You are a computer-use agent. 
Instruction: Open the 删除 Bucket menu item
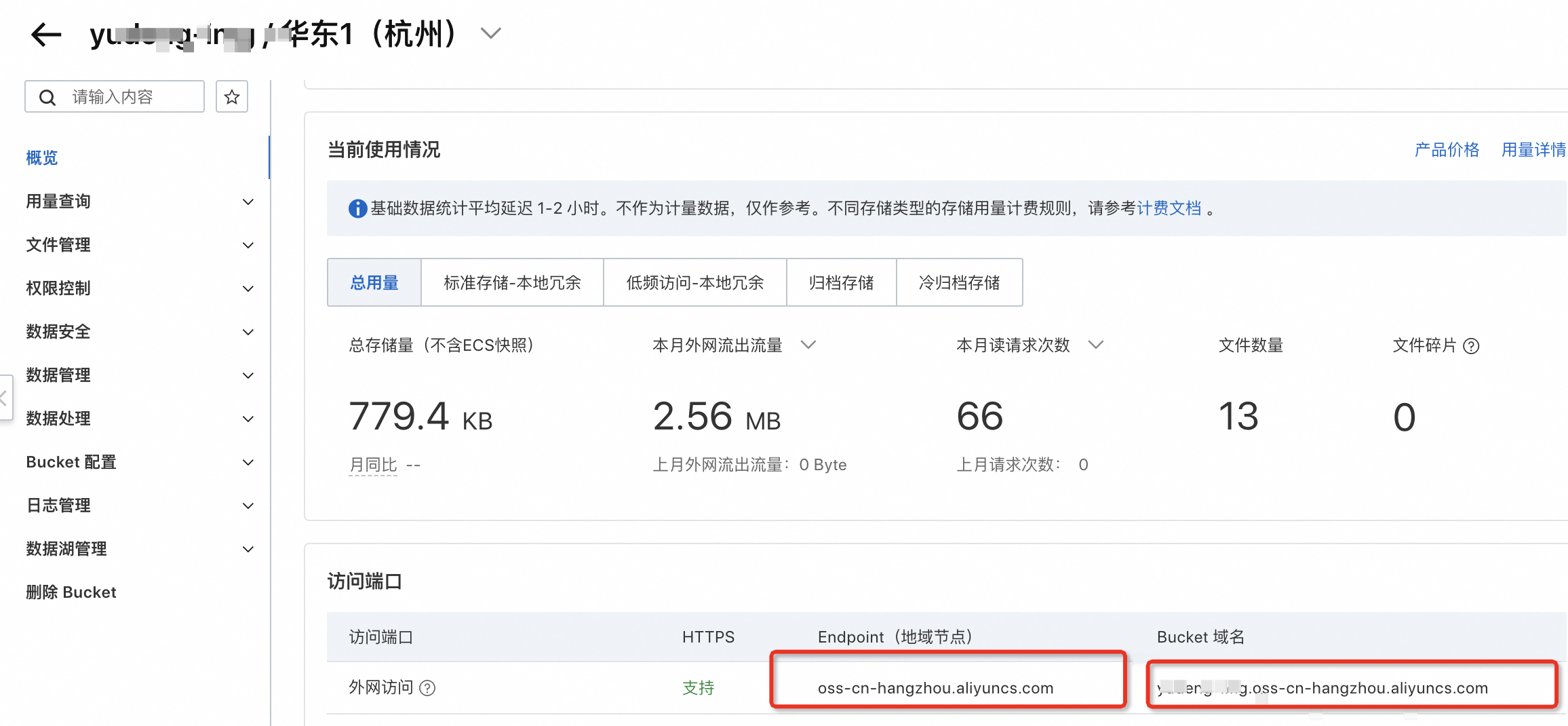pos(71,592)
